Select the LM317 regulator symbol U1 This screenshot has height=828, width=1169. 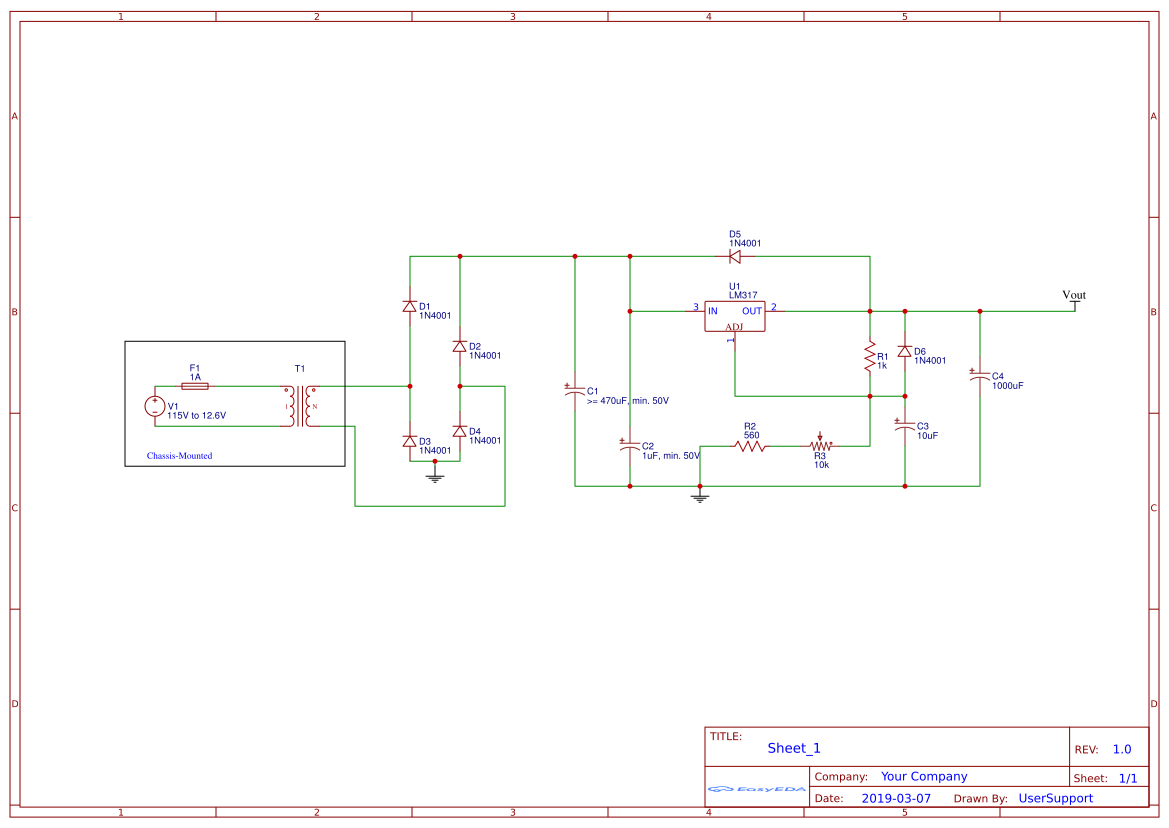[x=735, y=315]
